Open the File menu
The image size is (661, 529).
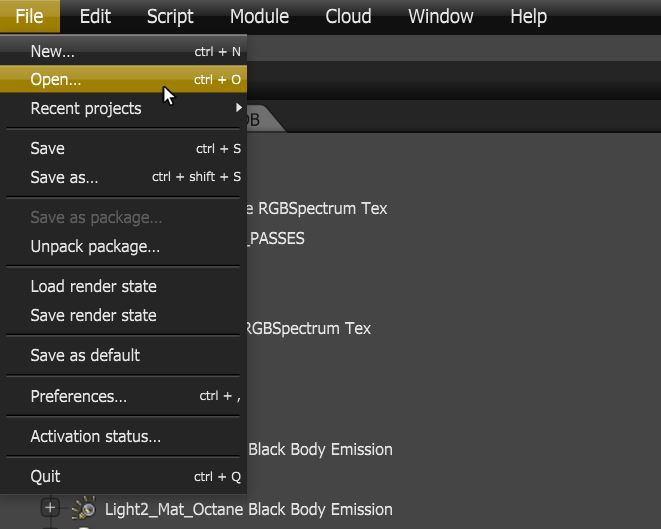pyautogui.click(x=30, y=16)
